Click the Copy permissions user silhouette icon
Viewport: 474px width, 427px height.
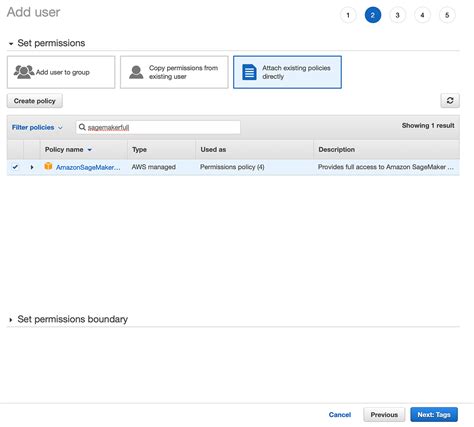[x=136, y=72]
